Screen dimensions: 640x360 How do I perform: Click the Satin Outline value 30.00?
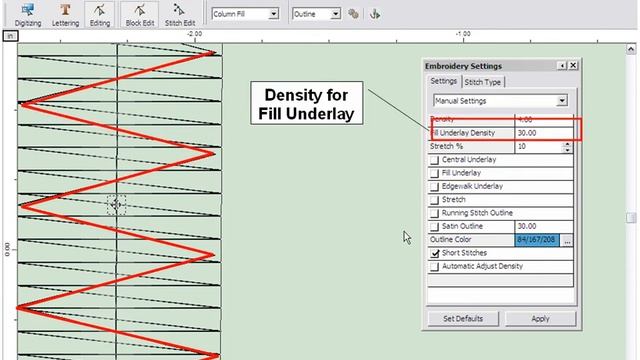(x=544, y=226)
